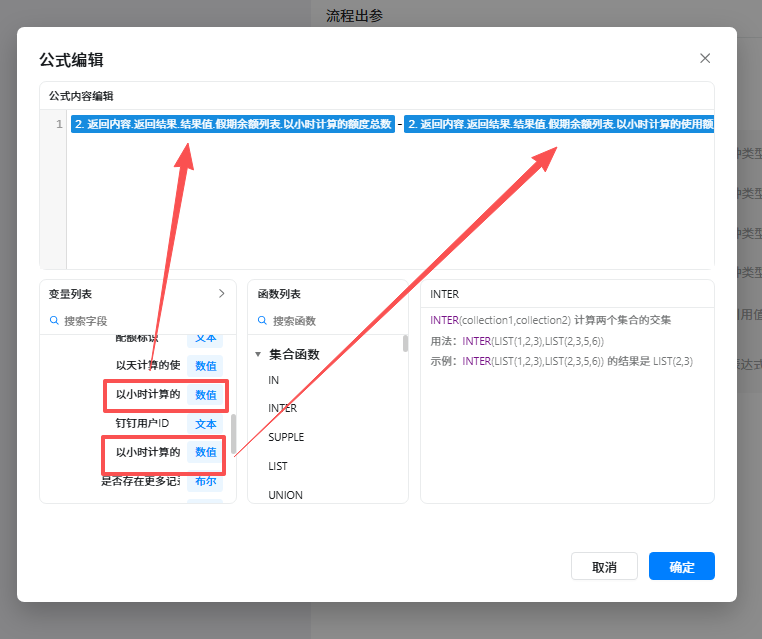
Task: Click the minus operator in the formula
Action: point(399,124)
